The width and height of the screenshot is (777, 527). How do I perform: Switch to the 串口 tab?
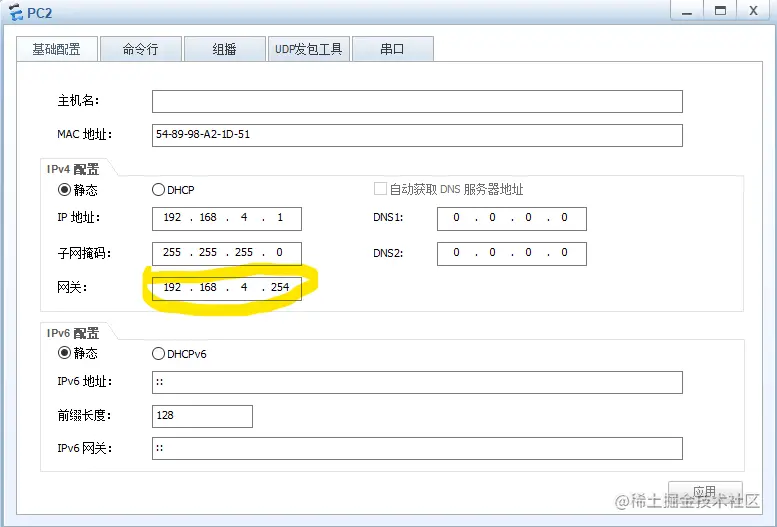(x=392, y=49)
